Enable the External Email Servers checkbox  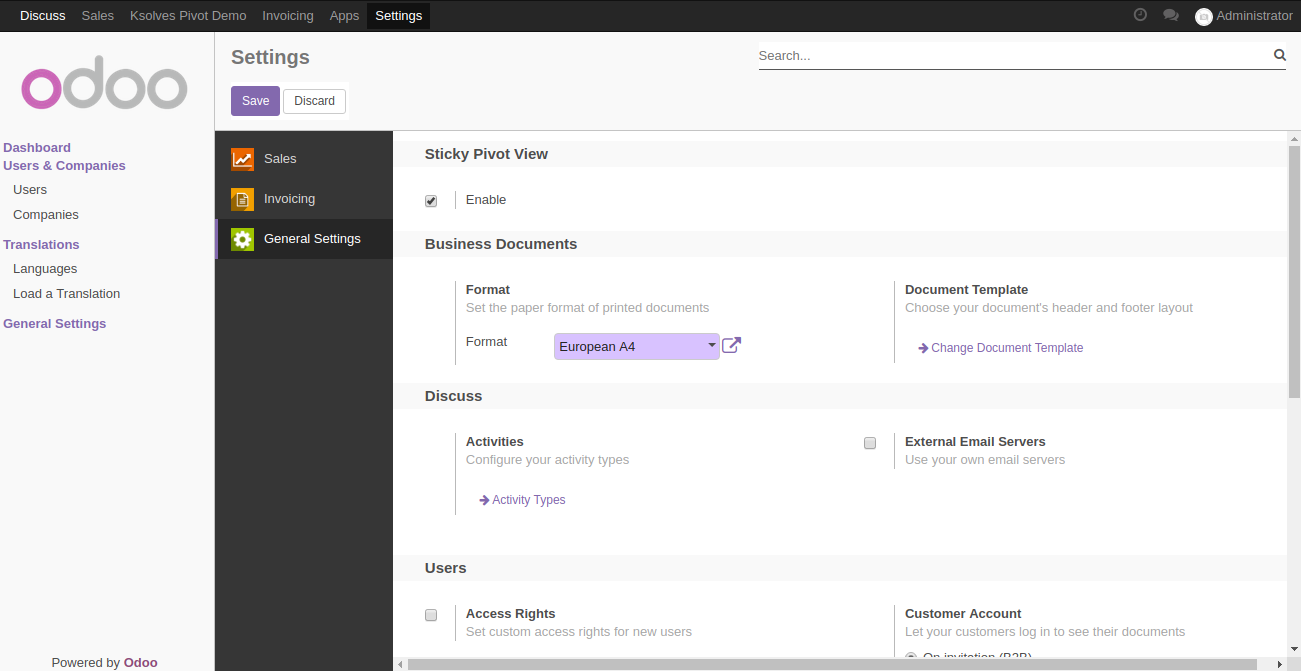point(870,443)
